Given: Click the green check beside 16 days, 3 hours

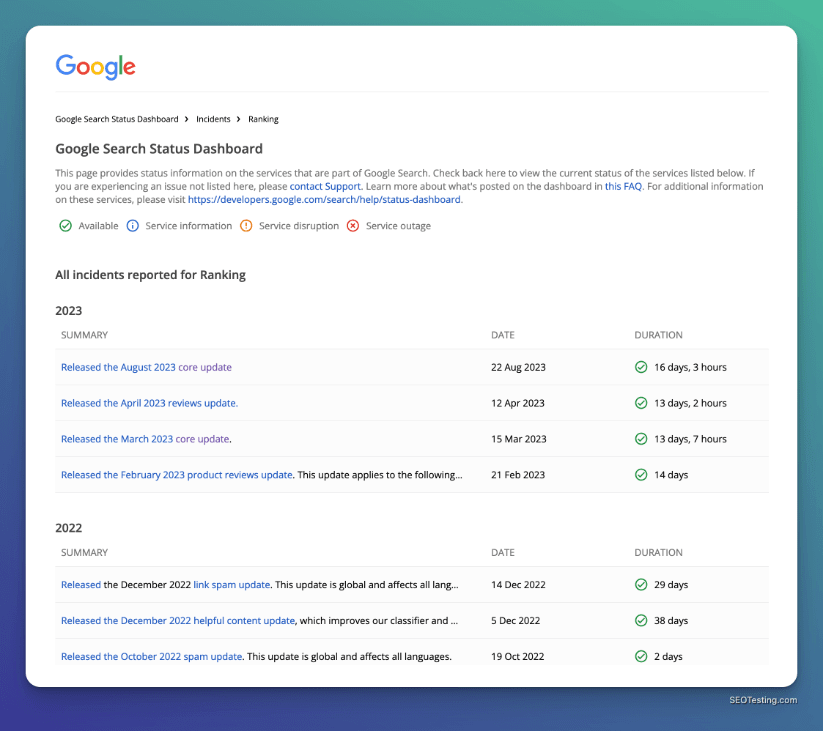Looking at the screenshot, I should click(x=641, y=367).
